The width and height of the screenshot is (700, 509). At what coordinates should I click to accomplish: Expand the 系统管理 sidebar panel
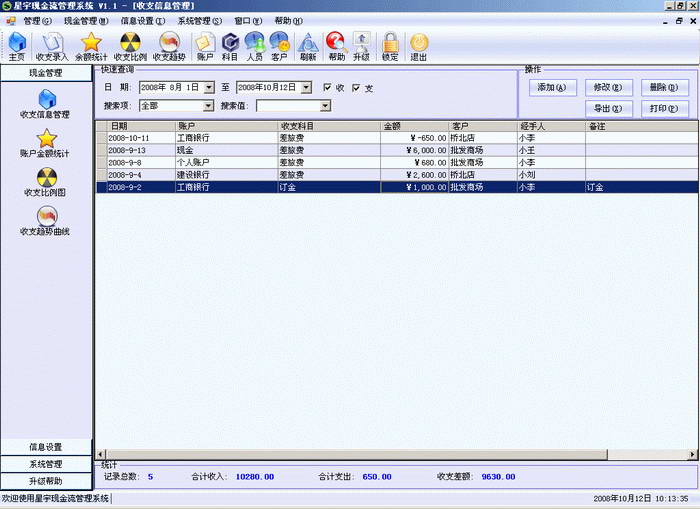[x=46, y=464]
